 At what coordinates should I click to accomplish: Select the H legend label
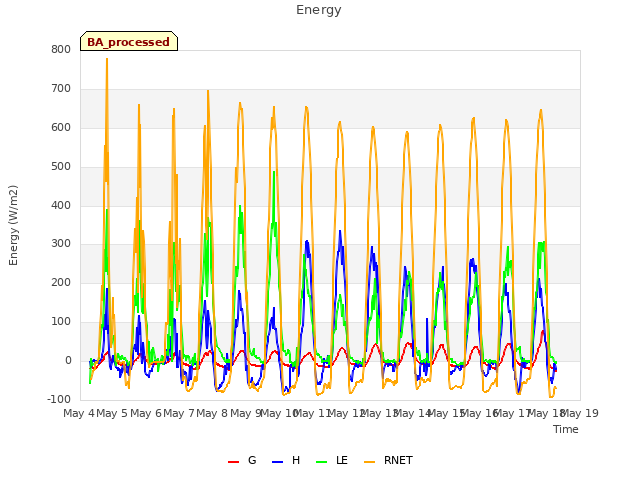[x=296, y=460]
